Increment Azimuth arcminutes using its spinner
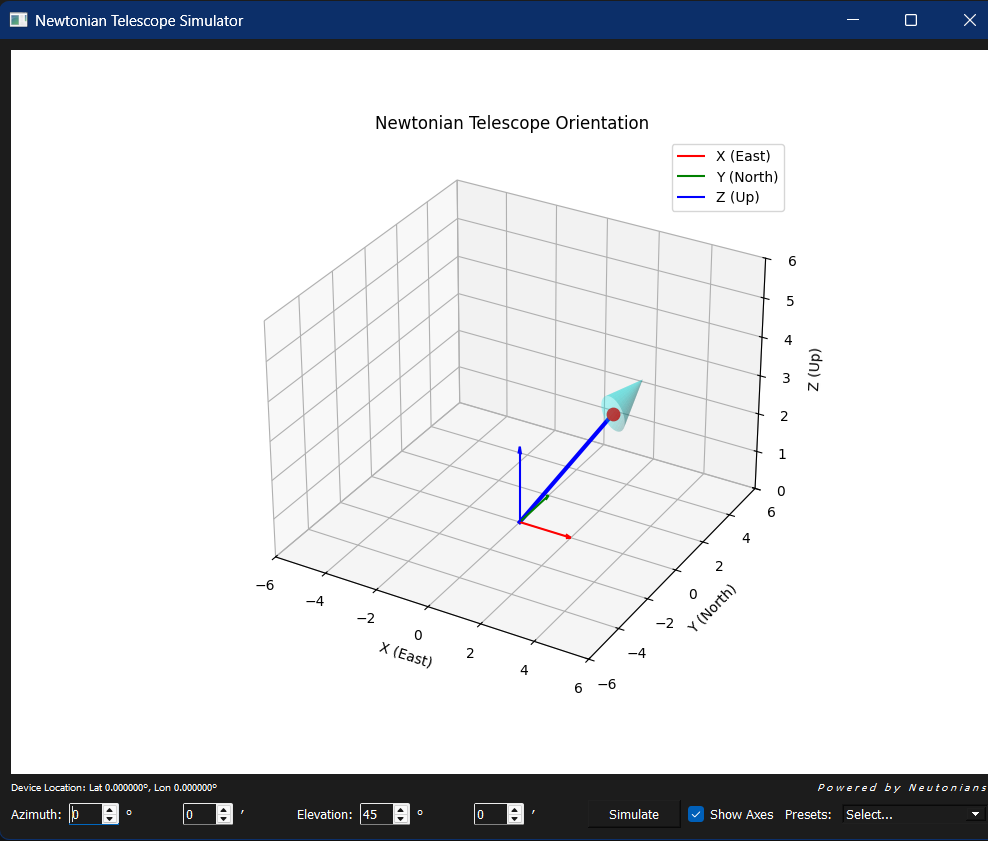The image size is (988, 841). (x=224, y=809)
